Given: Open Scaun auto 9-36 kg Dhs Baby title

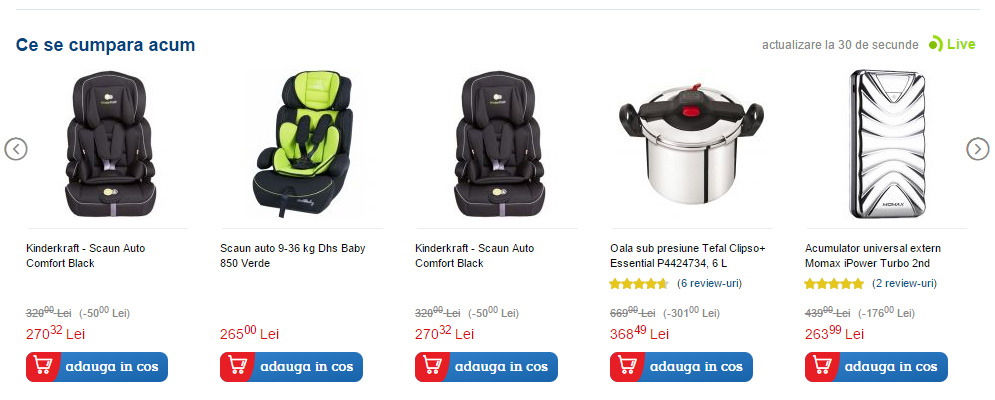Looking at the screenshot, I should coord(293,256).
